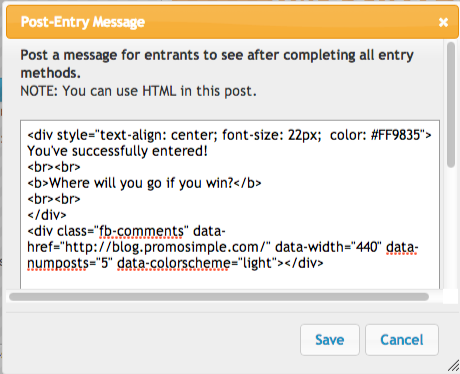The width and height of the screenshot is (460, 374).
Task: Click the underlined data-colorscheme attribute
Action: (173, 263)
